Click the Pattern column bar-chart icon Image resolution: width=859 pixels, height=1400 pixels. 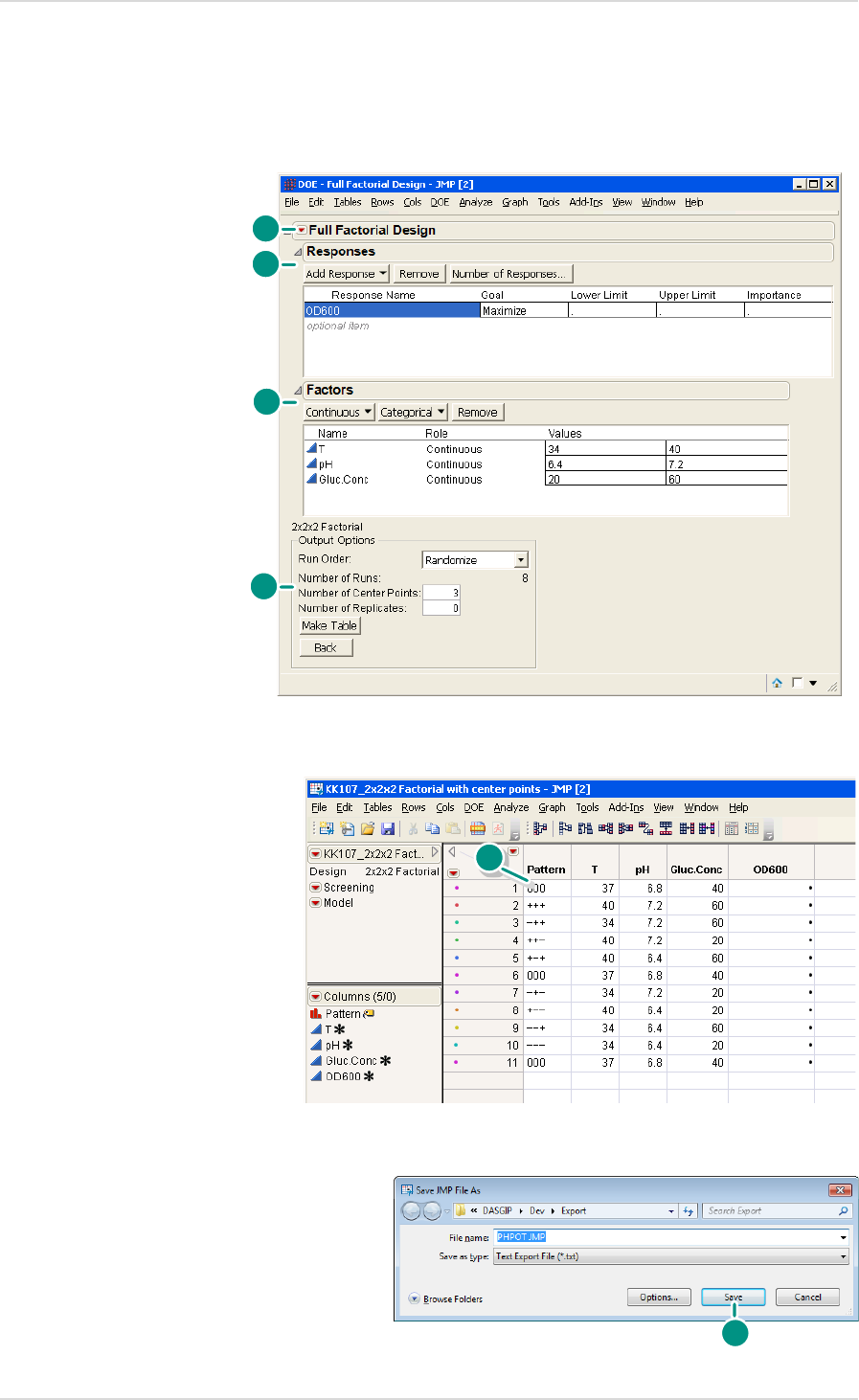(x=315, y=1013)
